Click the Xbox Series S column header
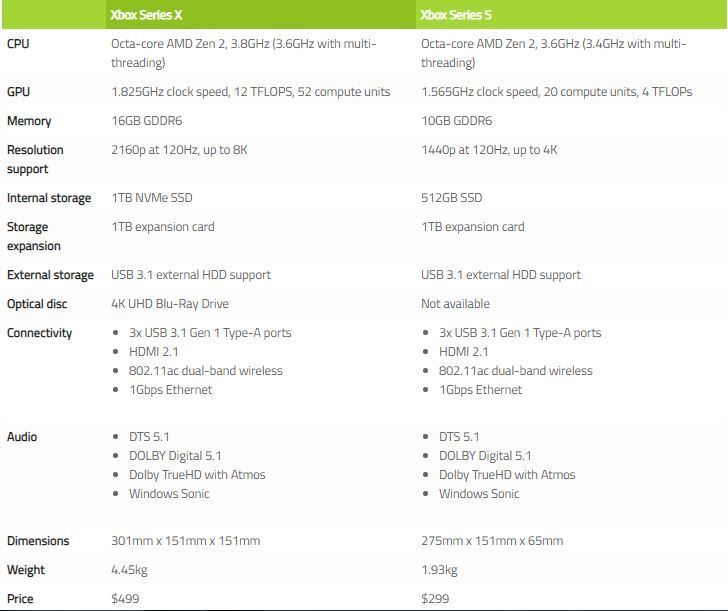The image size is (728, 611). [x=456, y=15]
